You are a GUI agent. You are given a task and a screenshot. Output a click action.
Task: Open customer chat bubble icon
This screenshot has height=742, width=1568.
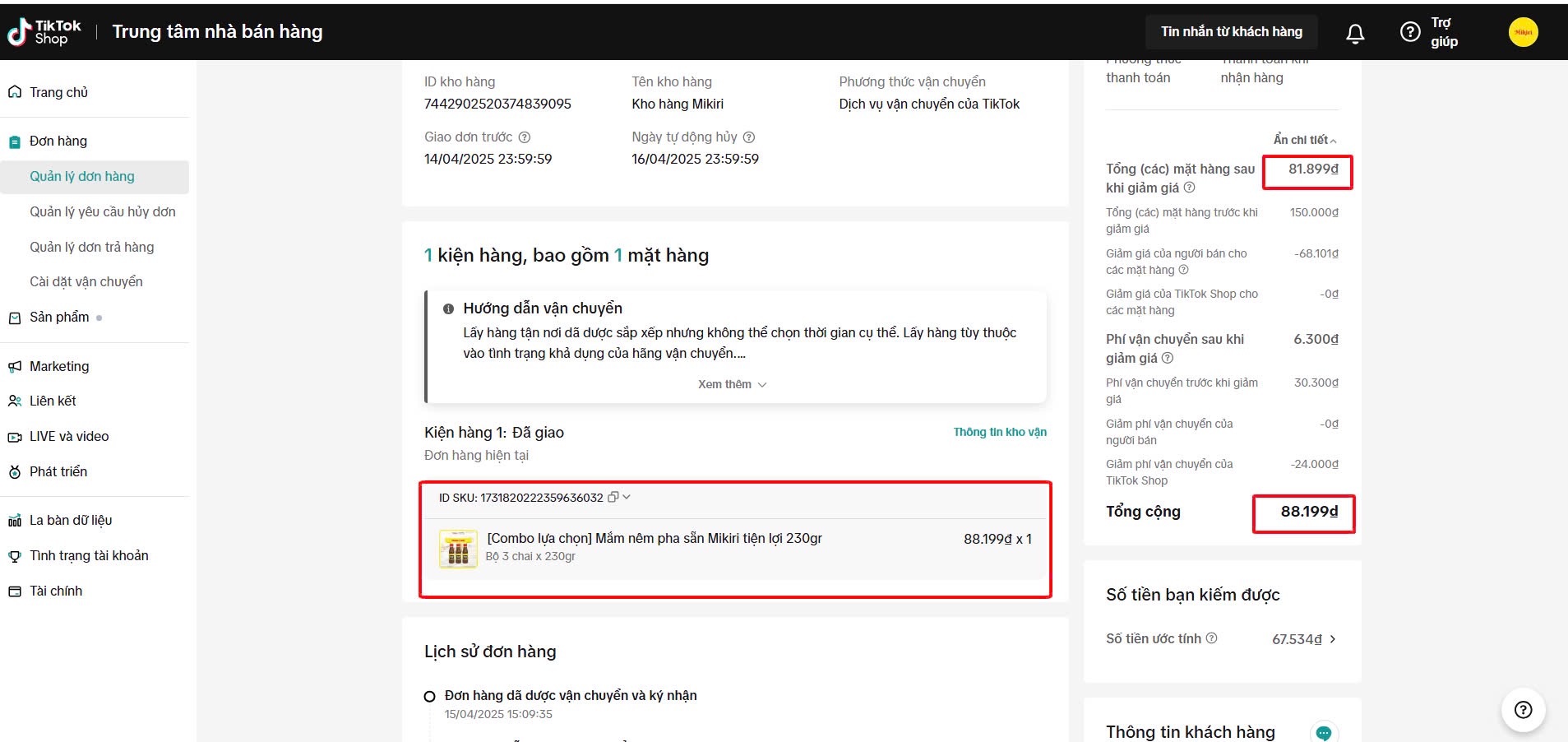pos(1323,732)
